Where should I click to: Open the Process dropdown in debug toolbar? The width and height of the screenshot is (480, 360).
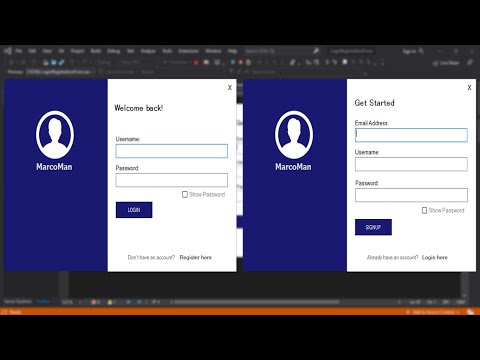point(60,72)
